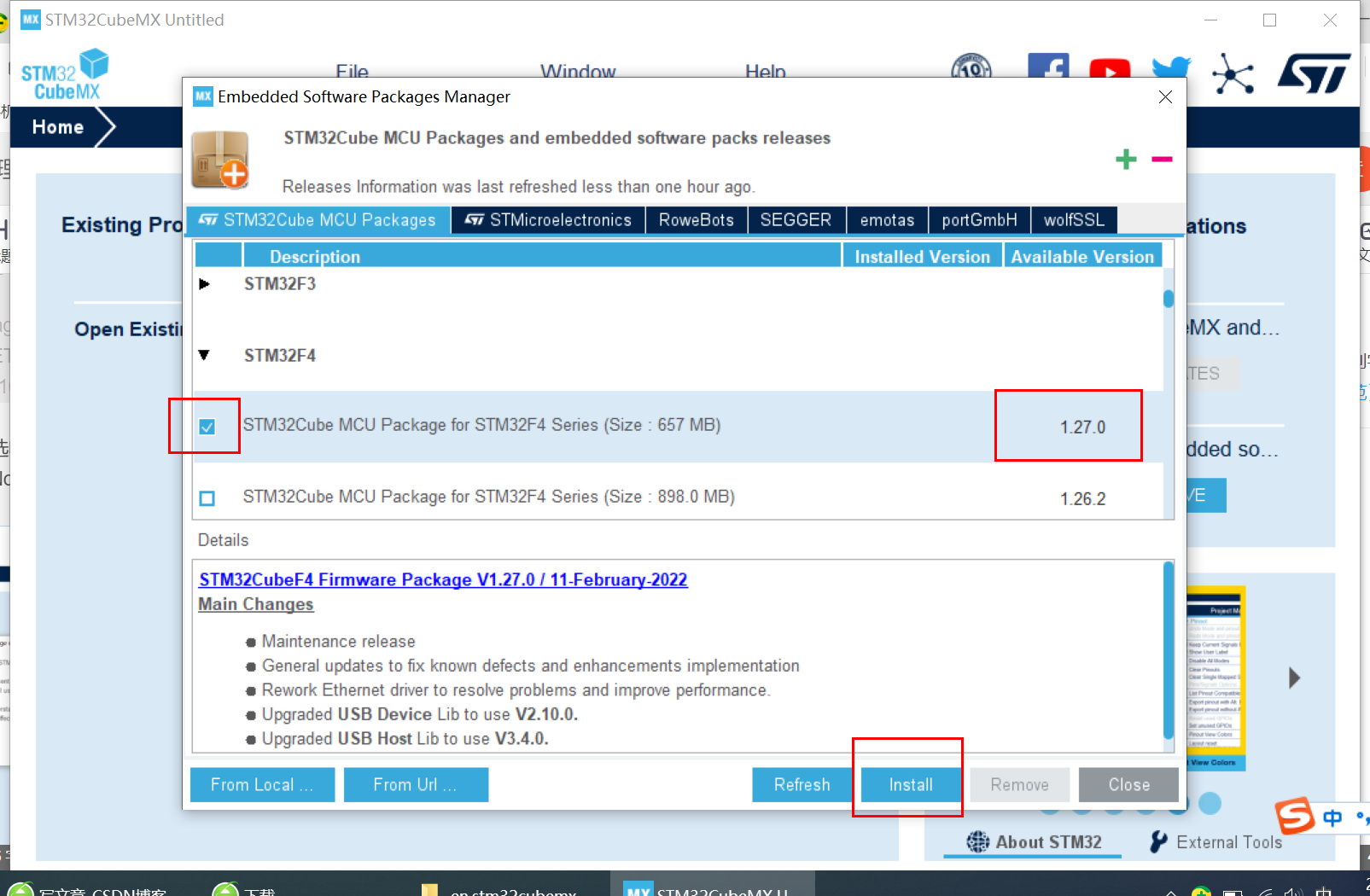Click the package list vertical scrollbar thumb
The image size is (1370, 896).
1169,299
